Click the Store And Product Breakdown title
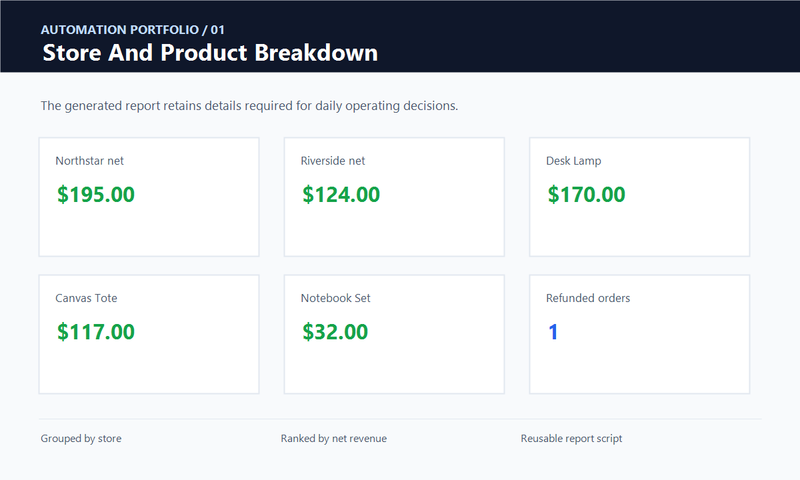800x480 pixels. (210, 53)
